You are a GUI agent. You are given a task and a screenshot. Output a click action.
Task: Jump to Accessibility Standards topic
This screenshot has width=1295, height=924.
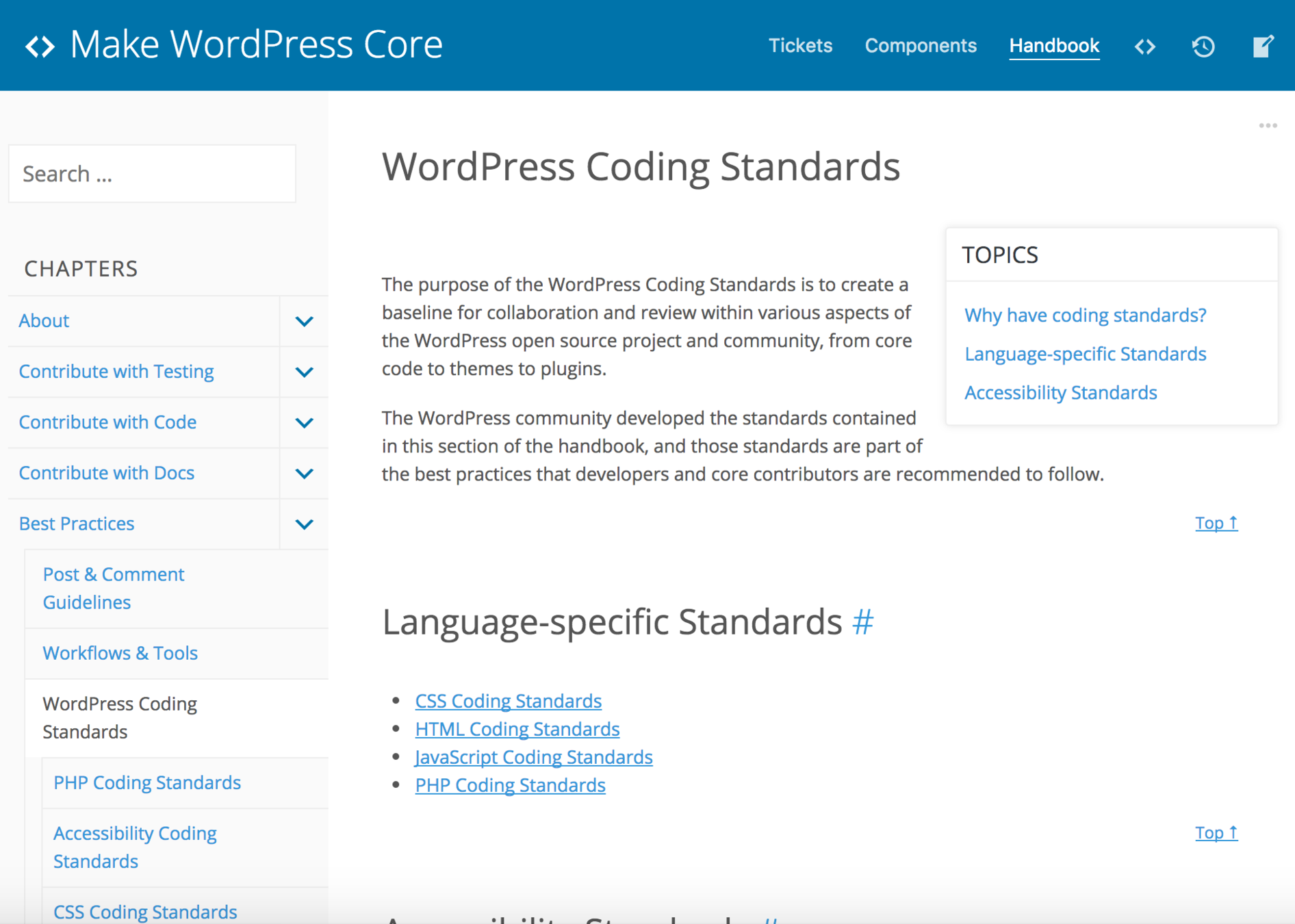[1060, 393]
